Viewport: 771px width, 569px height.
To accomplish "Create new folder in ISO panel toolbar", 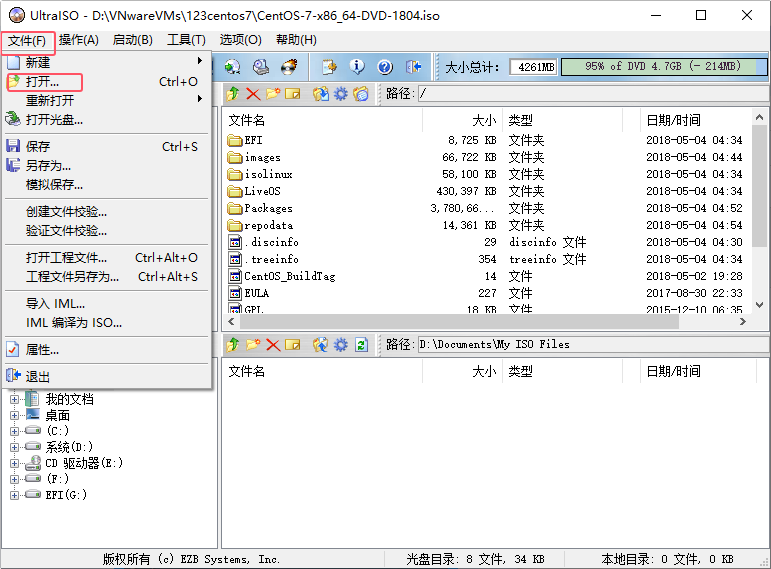I will click(273, 93).
